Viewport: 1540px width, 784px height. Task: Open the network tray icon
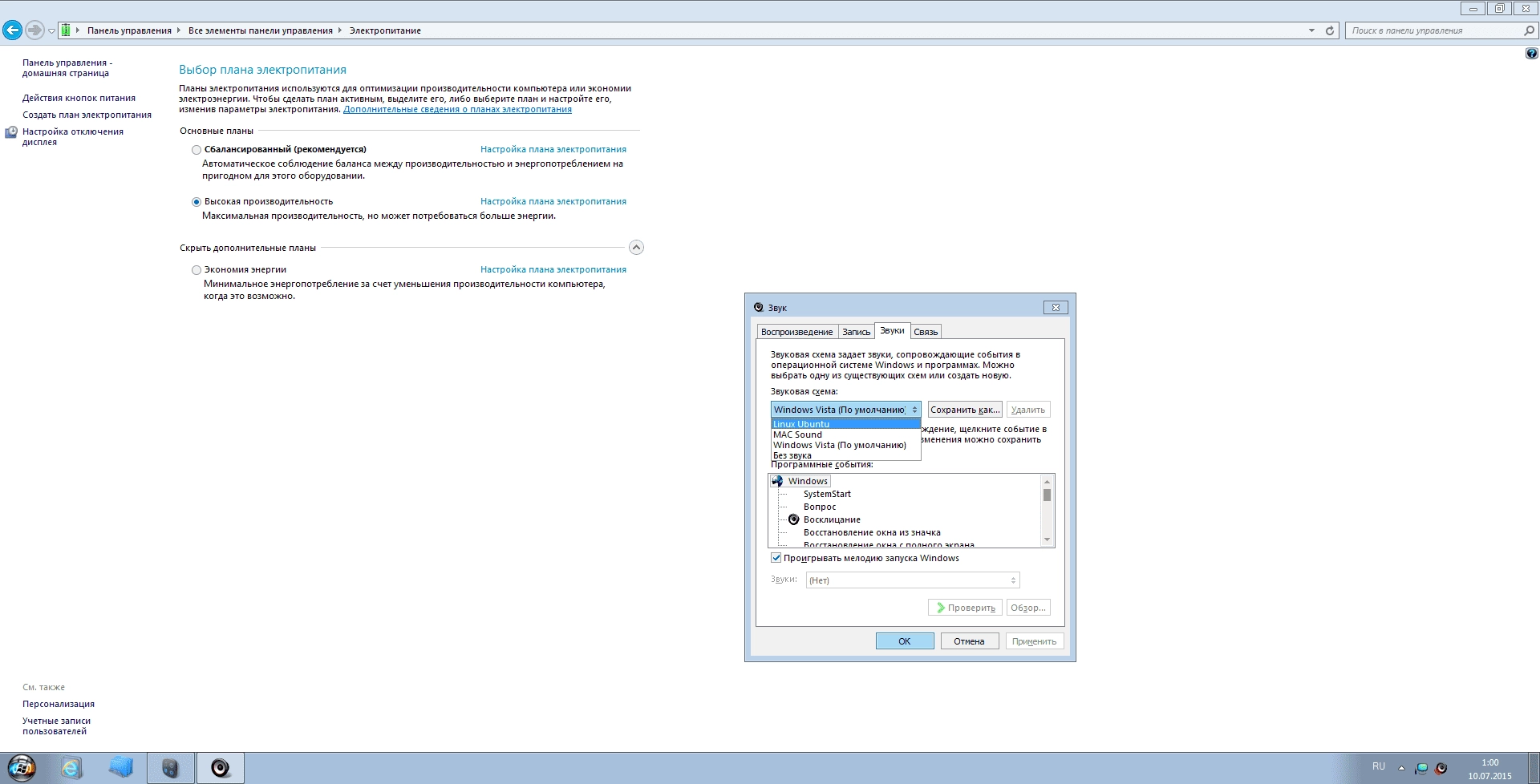(1421, 768)
